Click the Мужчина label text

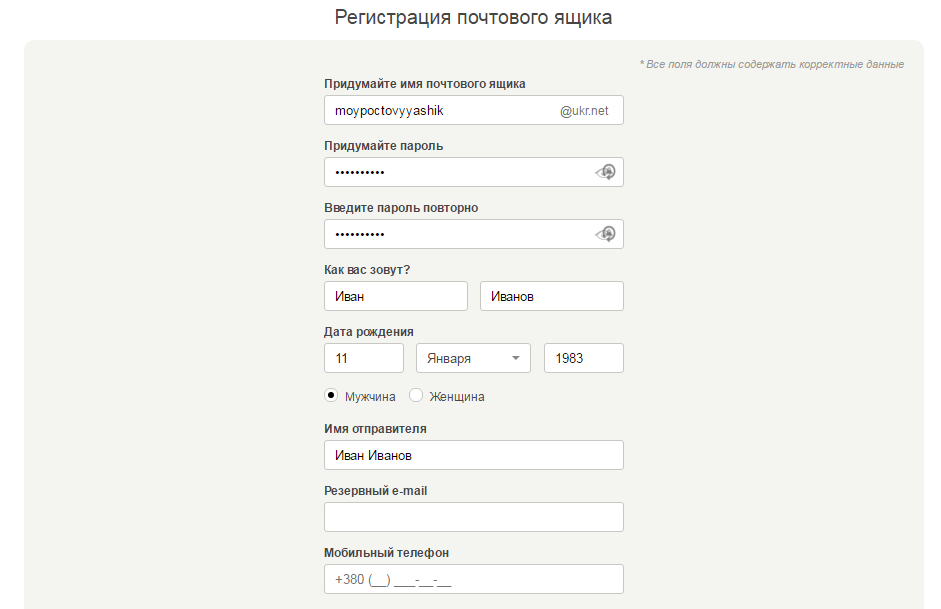370,397
